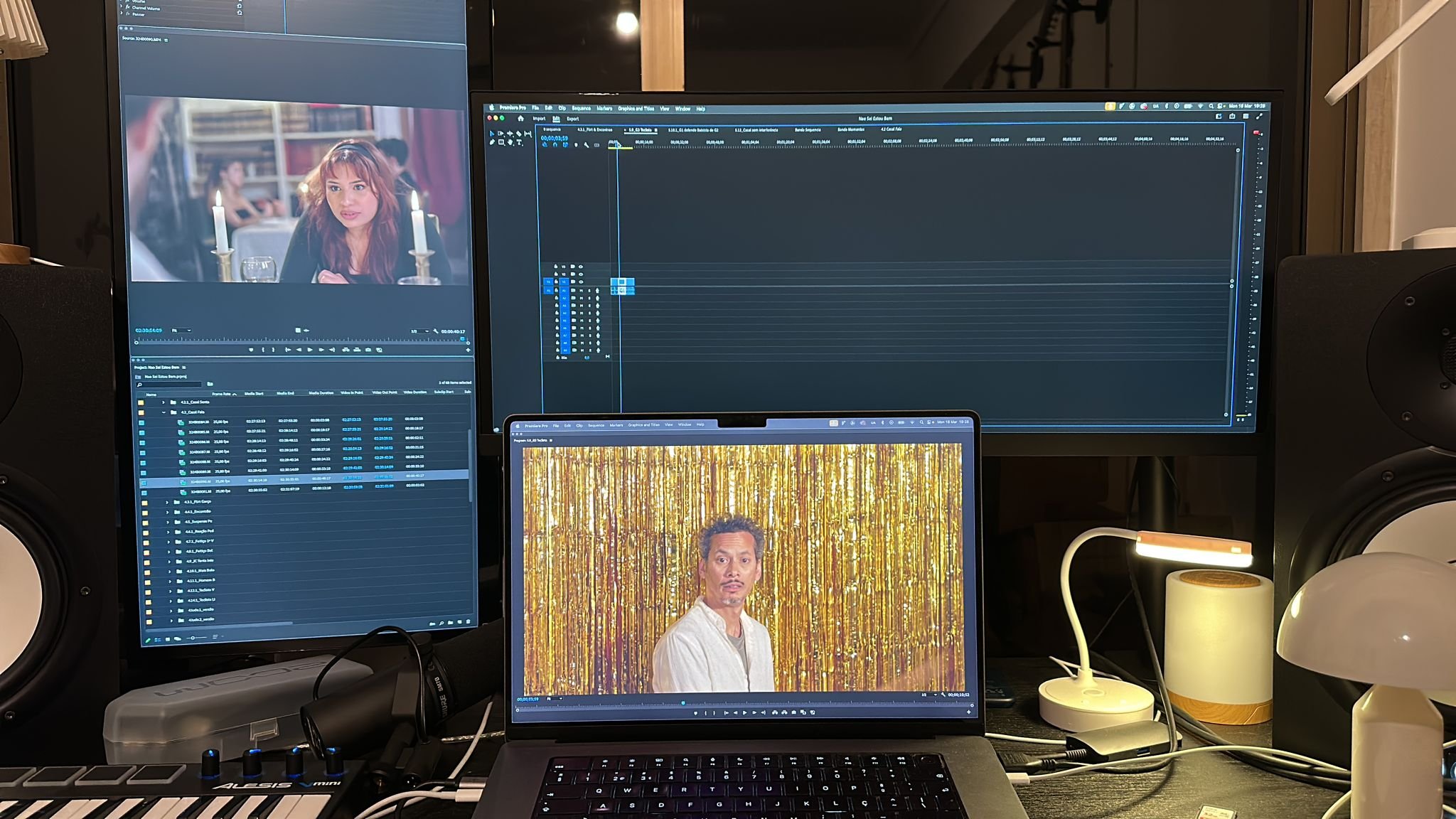Image resolution: width=1456 pixels, height=819 pixels.
Task: Select the Type tool
Action: coord(519,142)
